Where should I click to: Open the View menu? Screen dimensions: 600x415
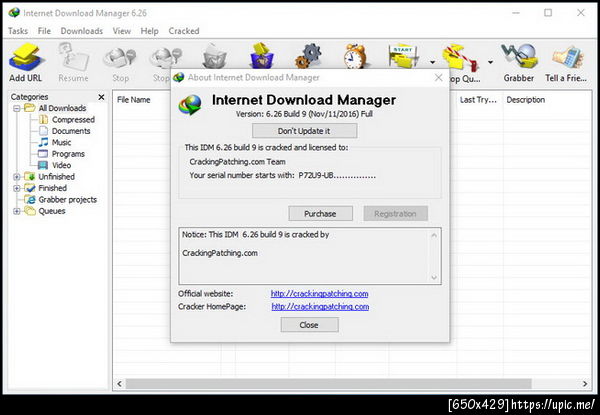pos(122,31)
